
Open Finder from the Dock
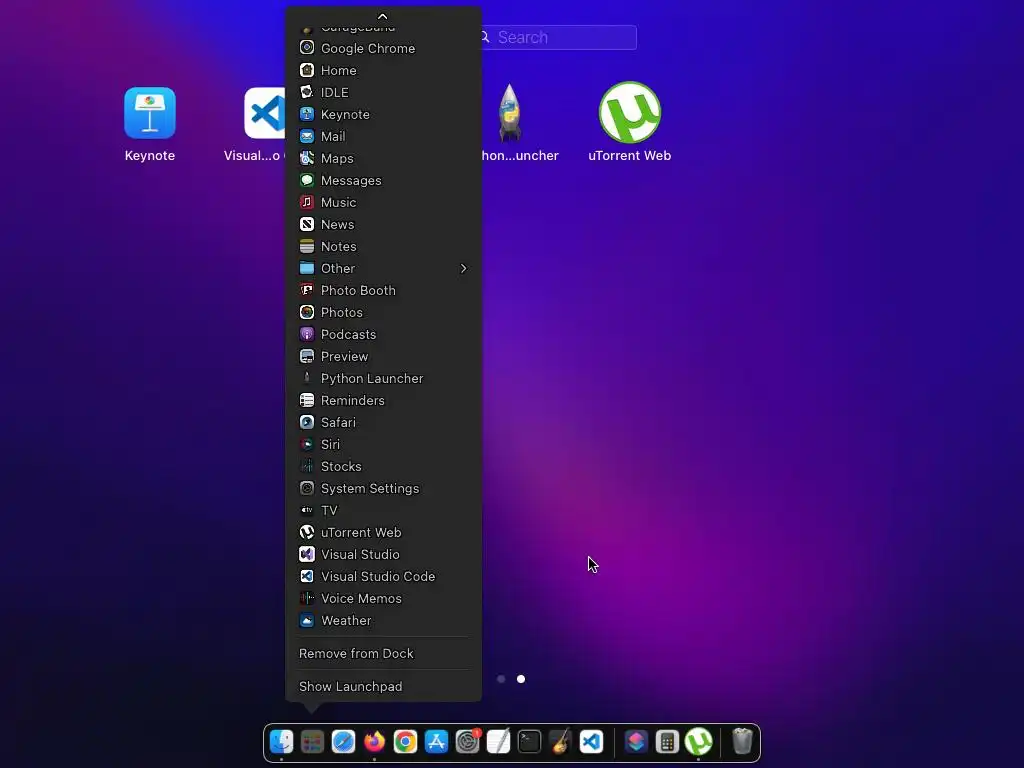281,742
